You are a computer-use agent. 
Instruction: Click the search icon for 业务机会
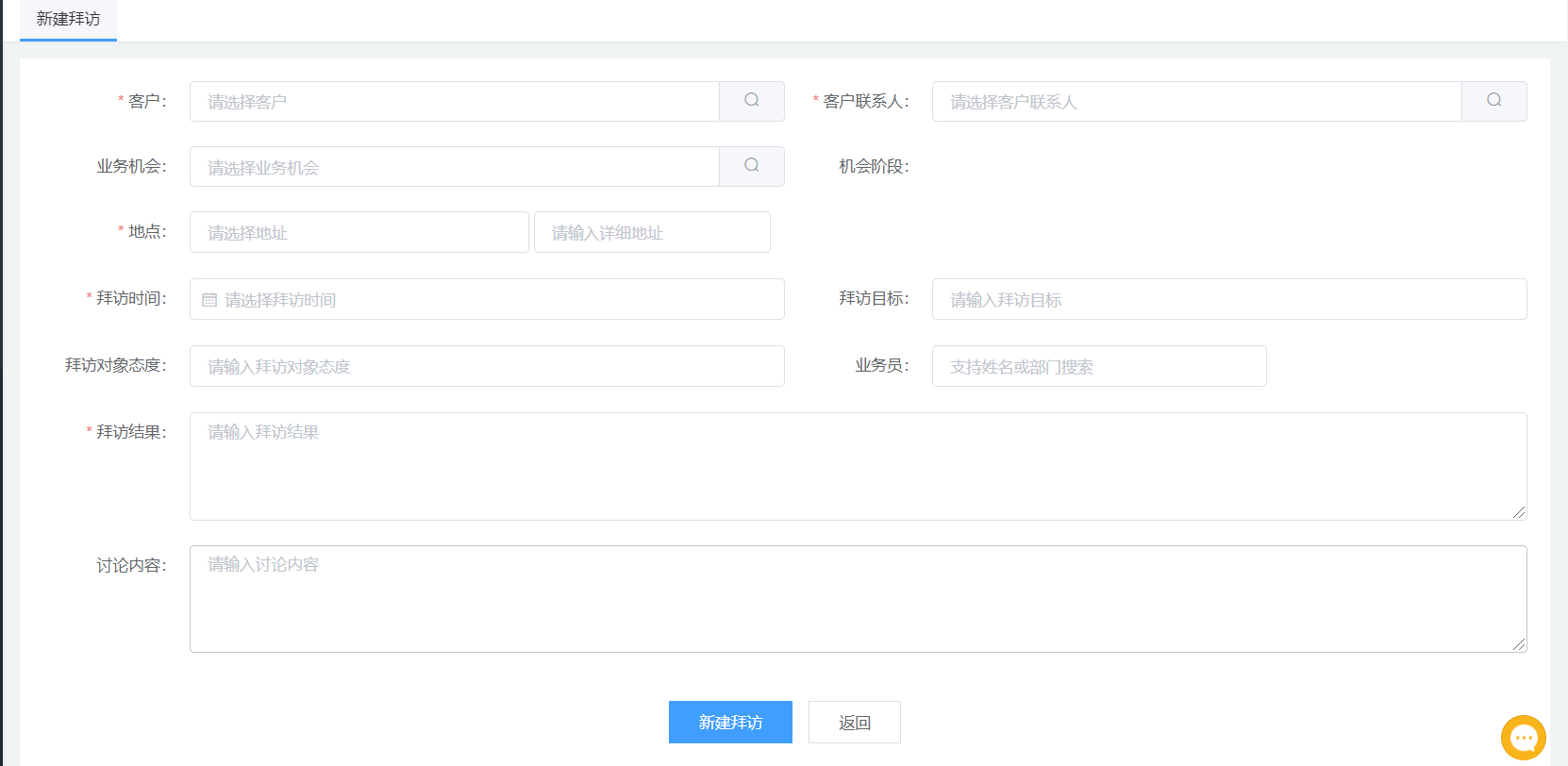click(751, 166)
